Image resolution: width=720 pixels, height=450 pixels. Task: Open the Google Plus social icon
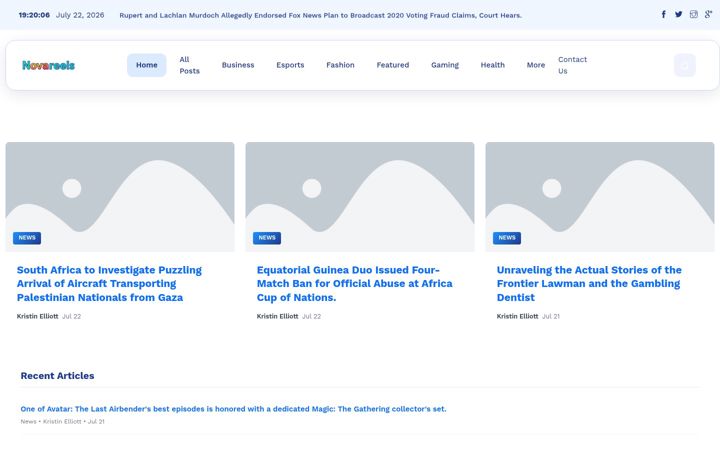point(708,14)
